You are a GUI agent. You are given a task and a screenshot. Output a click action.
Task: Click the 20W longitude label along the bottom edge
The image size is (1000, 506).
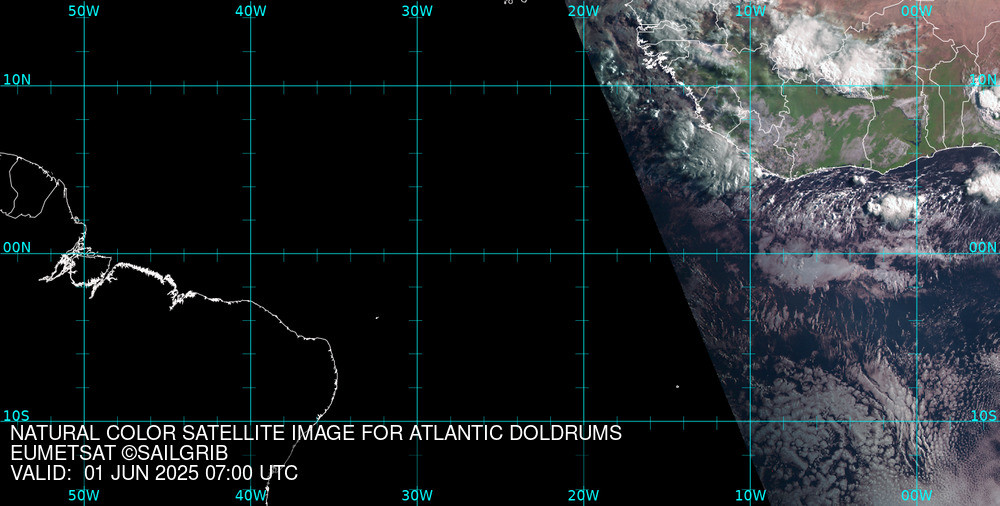click(x=584, y=495)
